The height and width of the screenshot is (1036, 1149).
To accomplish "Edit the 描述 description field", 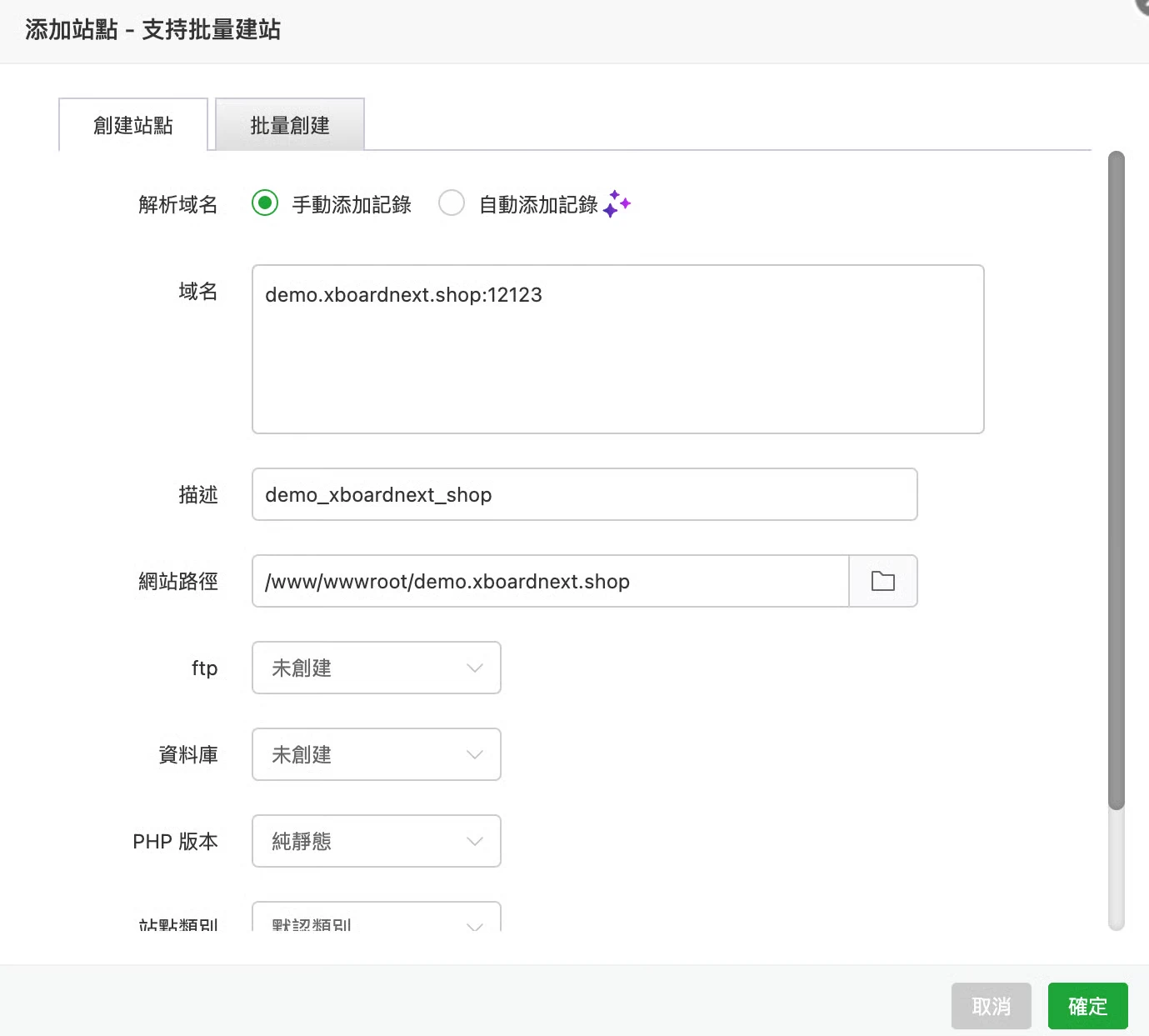I will pyautogui.click(x=583, y=494).
